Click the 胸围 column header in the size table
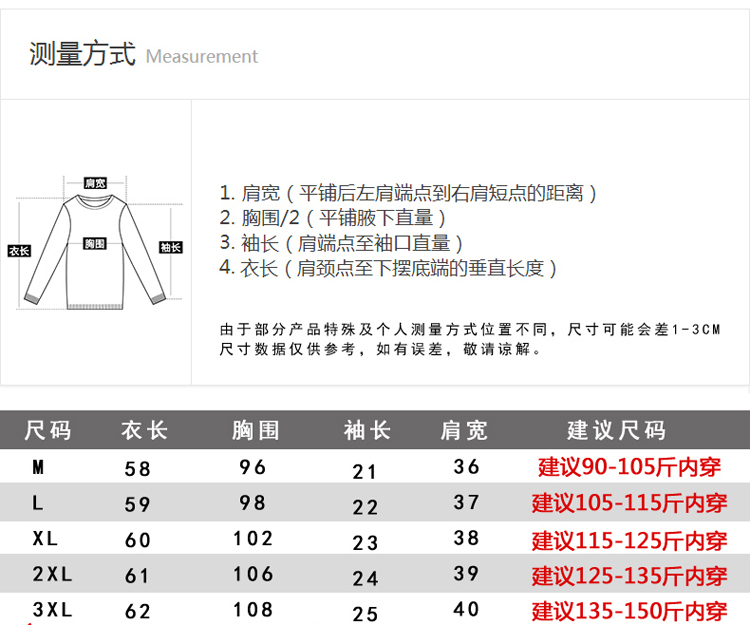Screen dimensions: 750x625 (255, 431)
